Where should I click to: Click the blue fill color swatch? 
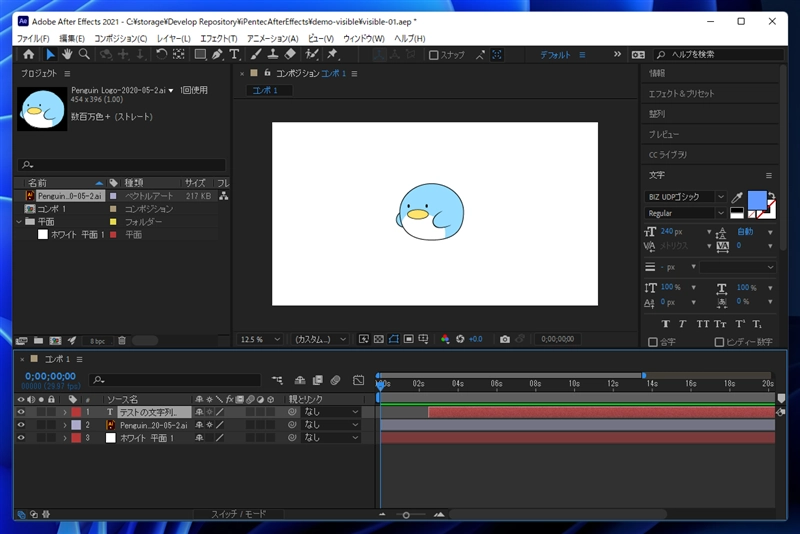(757, 200)
